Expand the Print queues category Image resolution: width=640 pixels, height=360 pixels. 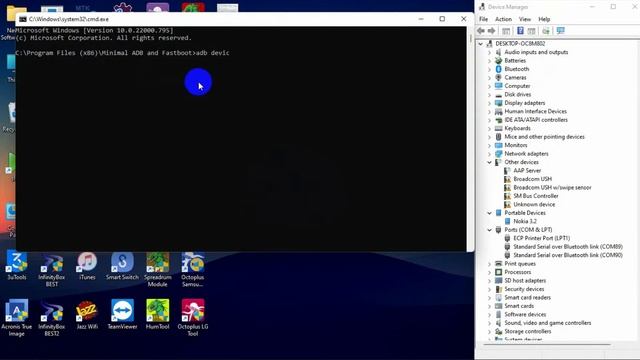pos(489,264)
